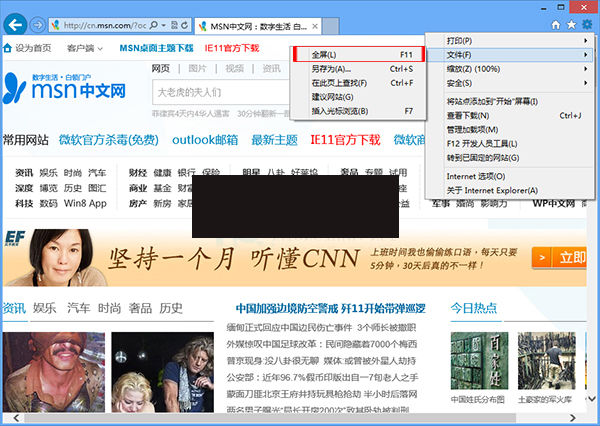The width and height of the screenshot is (600, 426).
Task: Click the Home icon in IE toolbar
Action: (x=554, y=24)
